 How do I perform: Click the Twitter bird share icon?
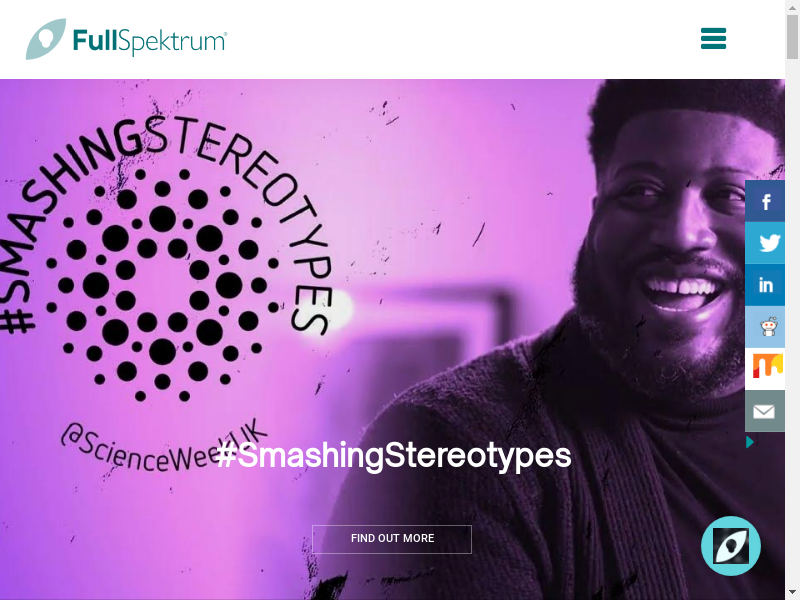pos(765,243)
